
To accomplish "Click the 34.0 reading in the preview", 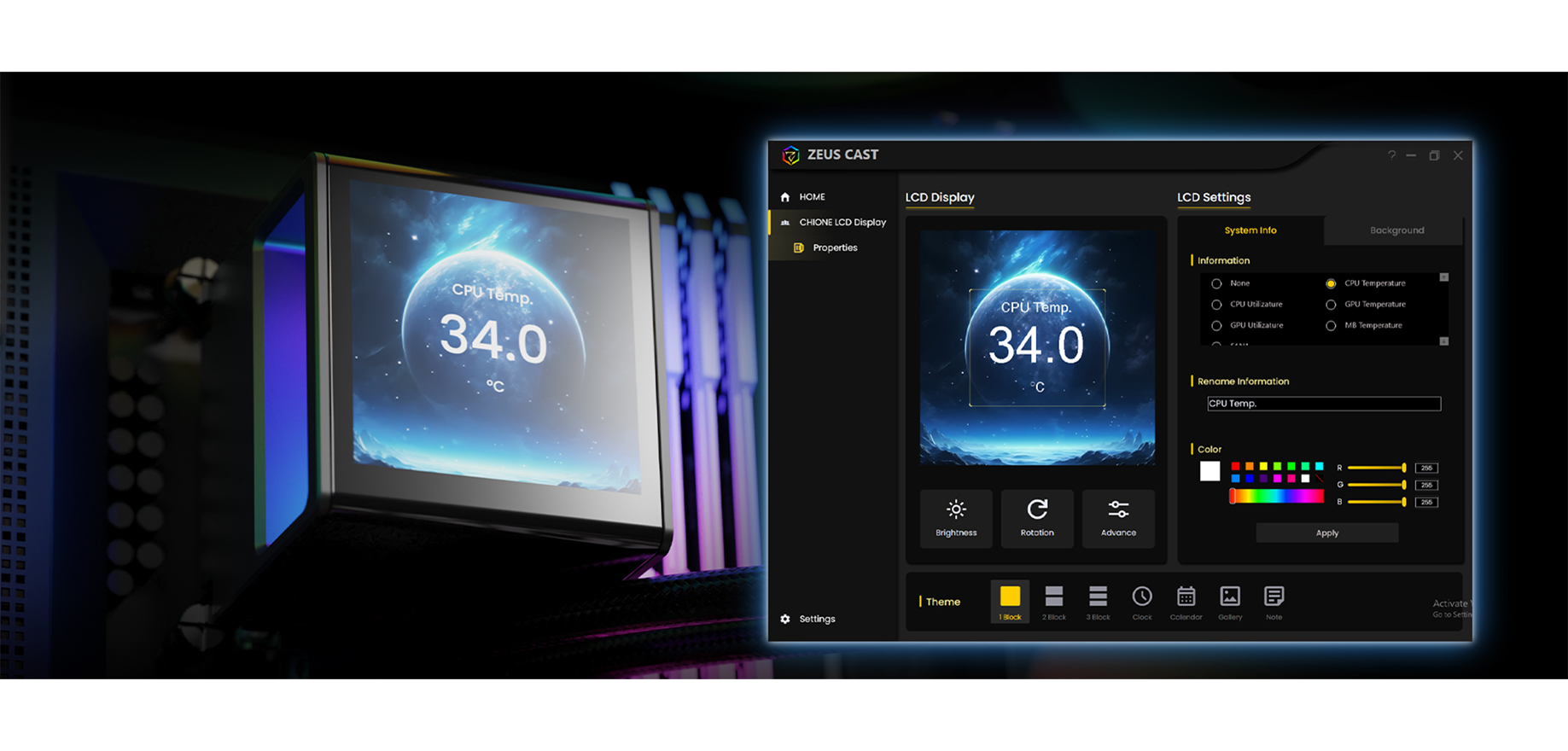I will 1036,346.
